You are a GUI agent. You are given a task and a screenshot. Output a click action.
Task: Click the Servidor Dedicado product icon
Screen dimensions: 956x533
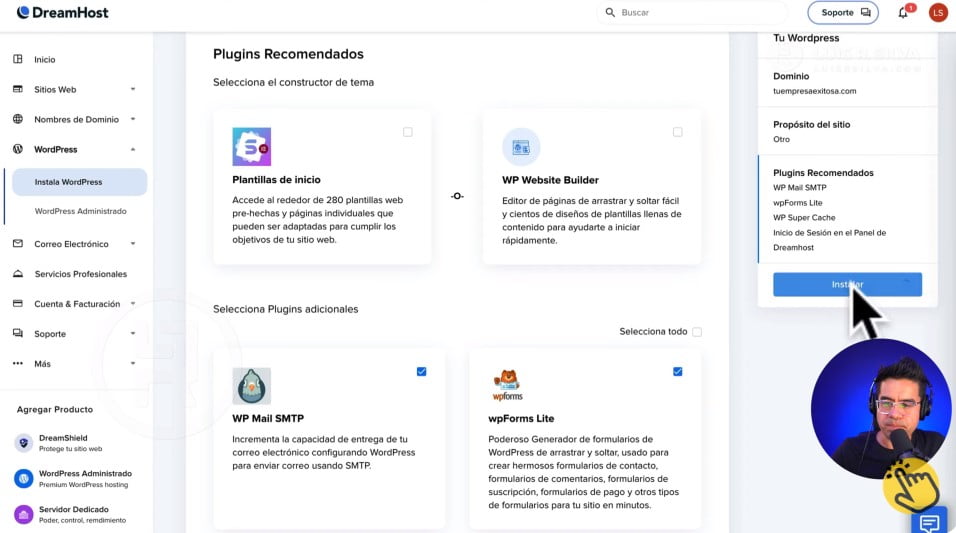click(23, 515)
